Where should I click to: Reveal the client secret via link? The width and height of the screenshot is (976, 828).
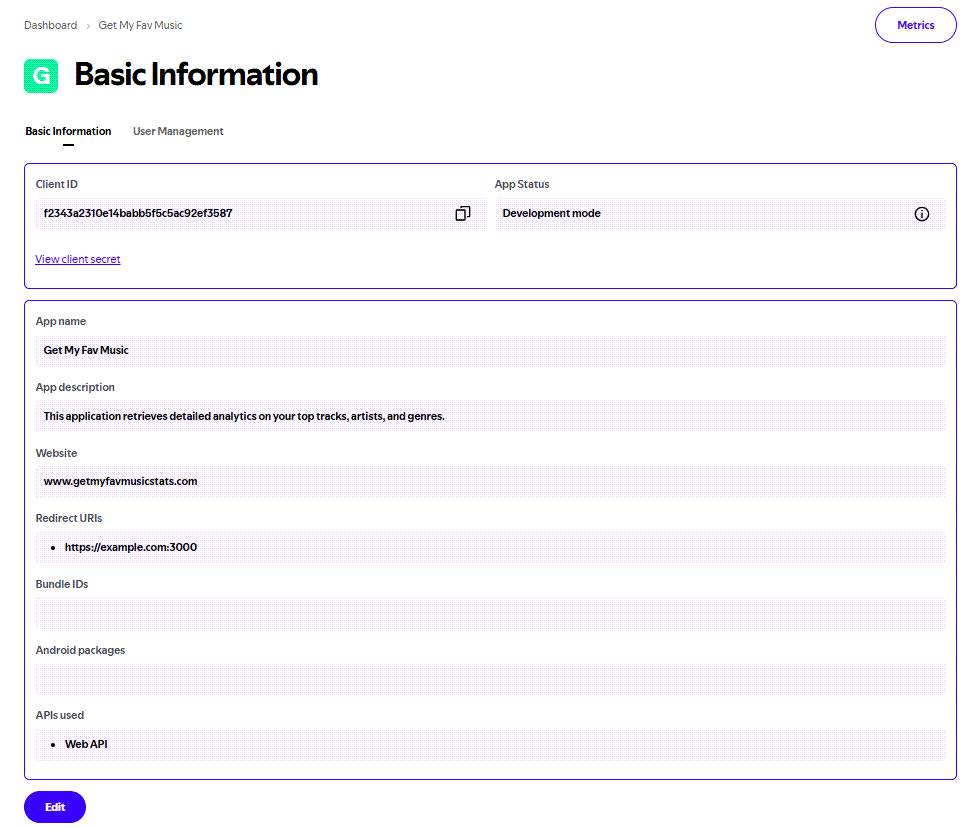pos(78,259)
